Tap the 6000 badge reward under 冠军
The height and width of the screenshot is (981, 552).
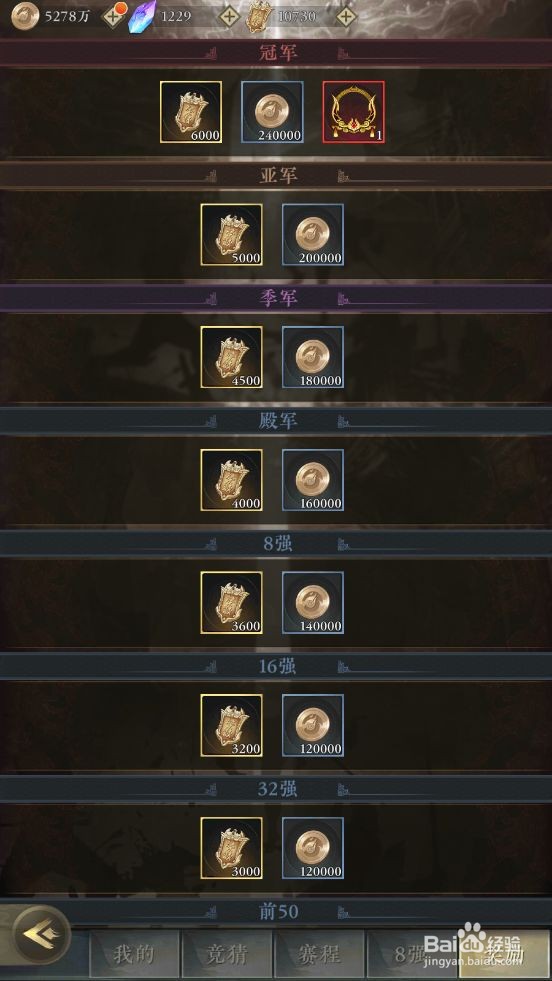tap(191, 112)
